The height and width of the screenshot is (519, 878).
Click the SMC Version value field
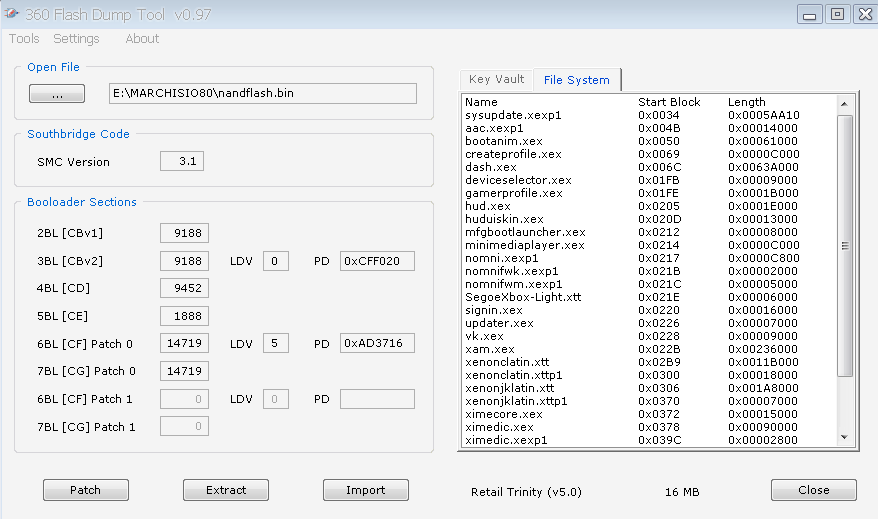(x=182, y=161)
